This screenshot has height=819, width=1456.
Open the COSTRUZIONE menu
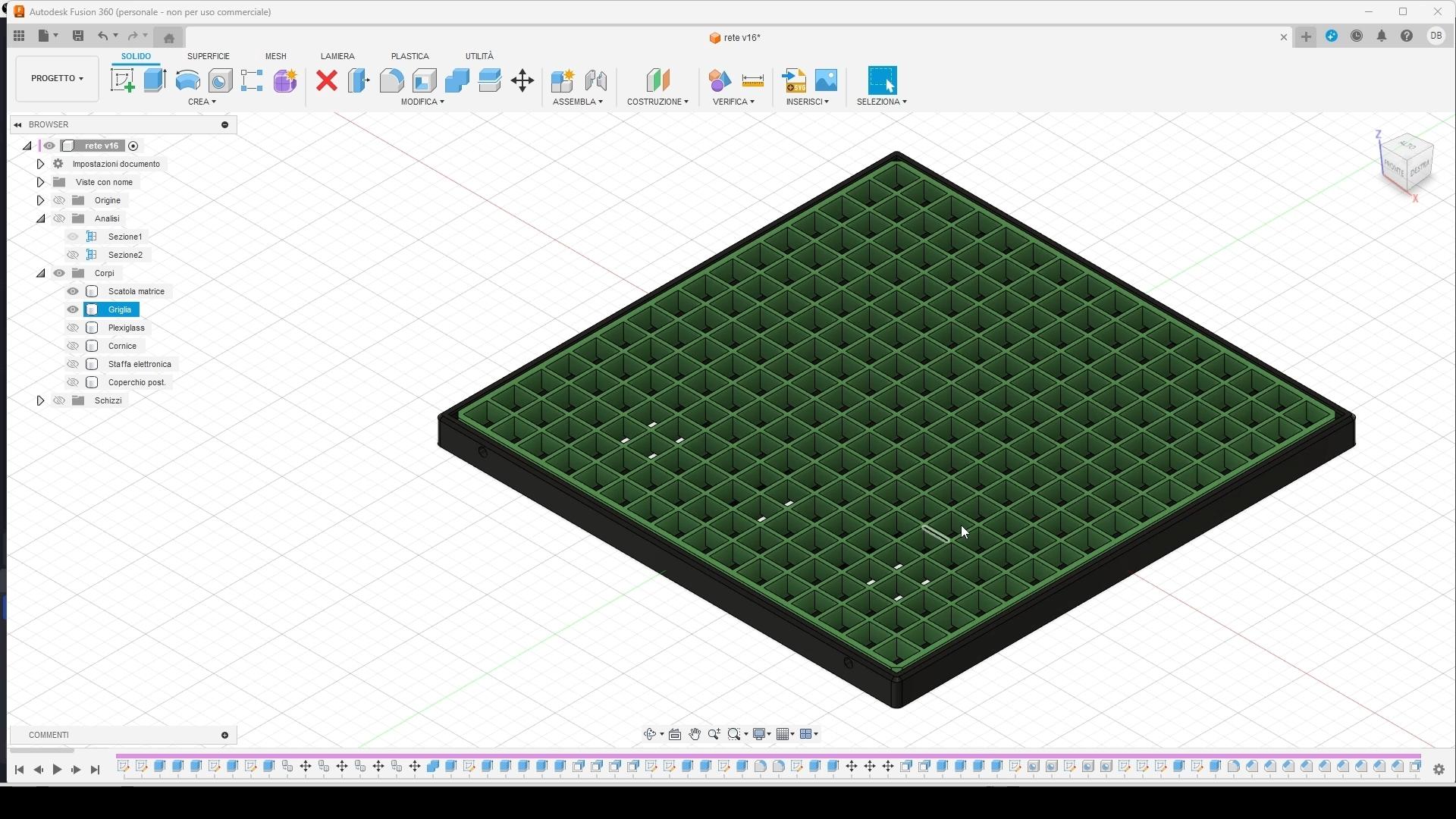(657, 102)
